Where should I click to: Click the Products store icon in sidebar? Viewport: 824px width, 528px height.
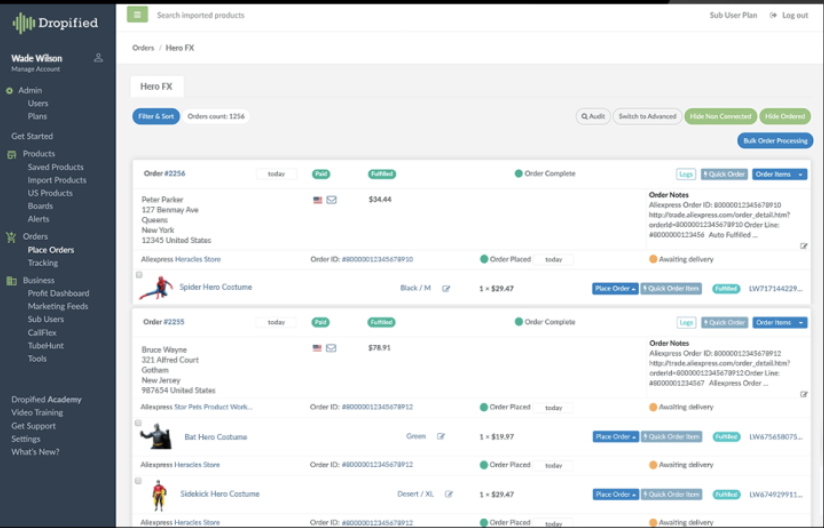pyautogui.click(x=12, y=154)
